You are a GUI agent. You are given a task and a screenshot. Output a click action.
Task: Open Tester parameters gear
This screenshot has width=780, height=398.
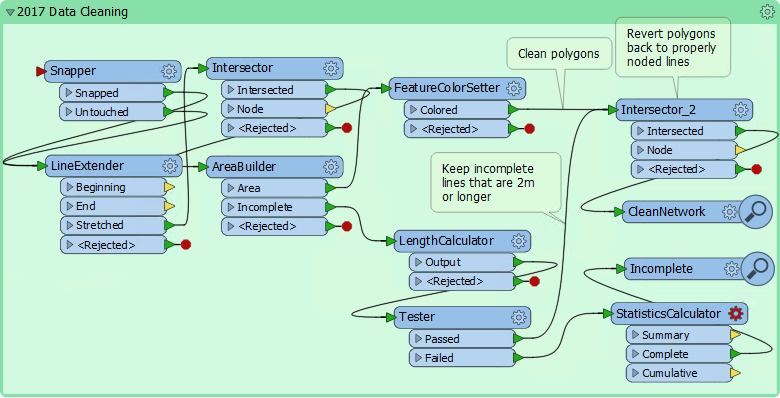[519, 317]
